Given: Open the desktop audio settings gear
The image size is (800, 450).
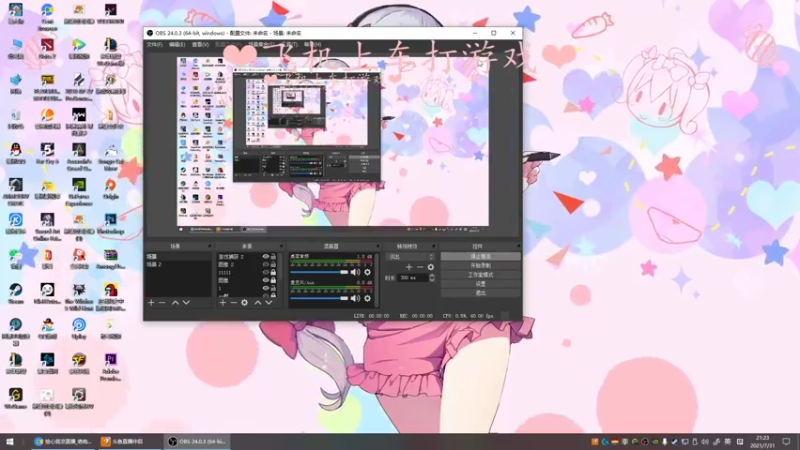Looking at the screenshot, I should 367,272.
